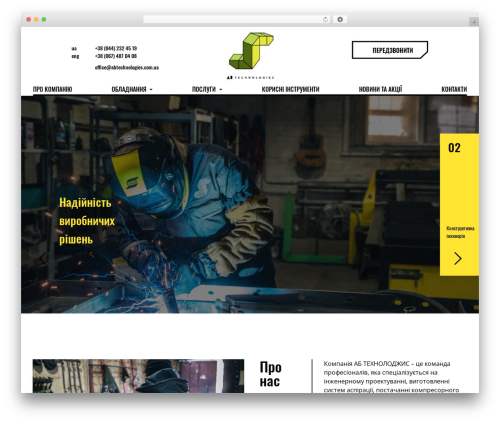
Task: Click the Конструктивна інженерія slide caption
Action: [x=460, y=232]
